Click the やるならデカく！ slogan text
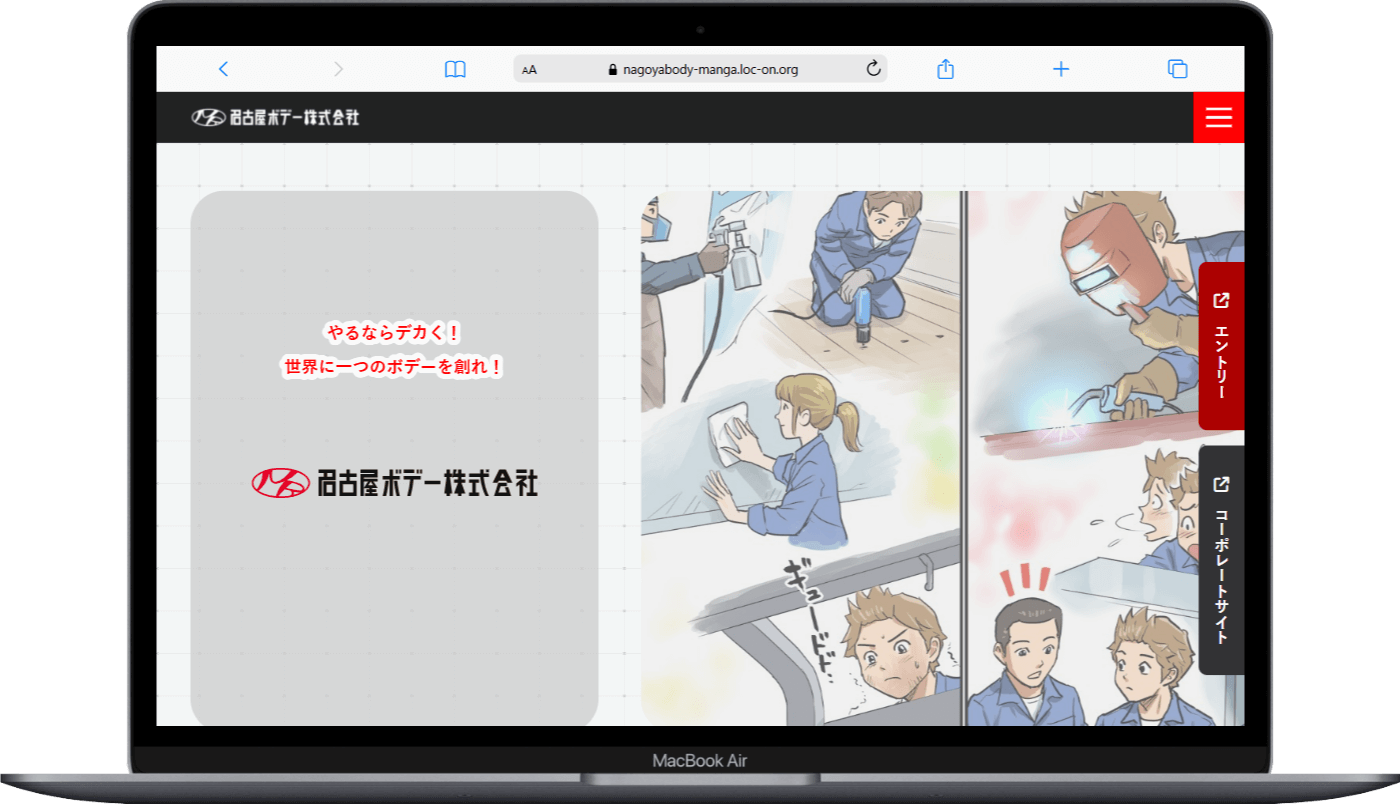The image size is (1400, 804). click(x=394, y=333)
